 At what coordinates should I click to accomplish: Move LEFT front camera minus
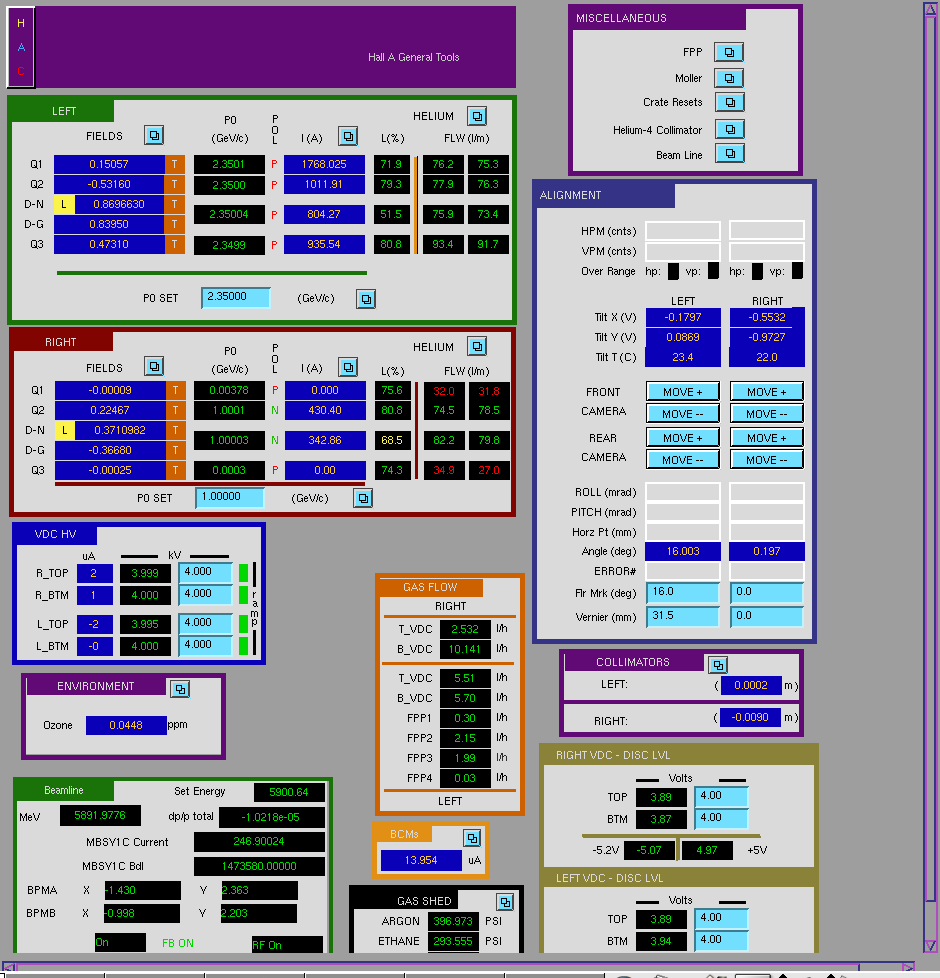(683, 414)
